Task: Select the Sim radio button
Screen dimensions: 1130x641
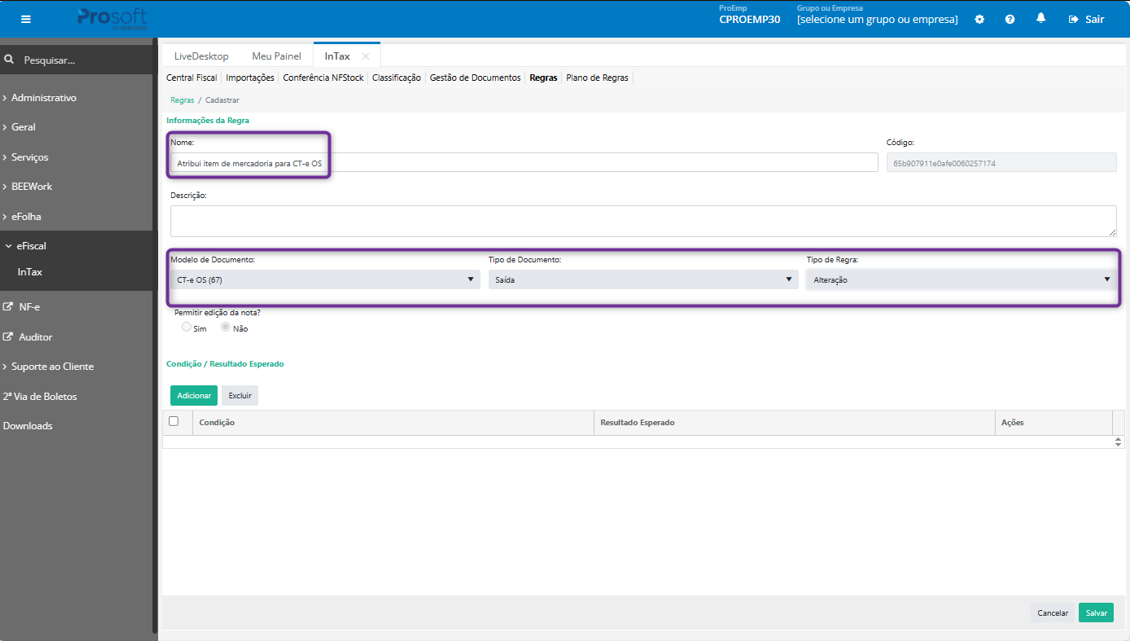Action: click(187, 327)
